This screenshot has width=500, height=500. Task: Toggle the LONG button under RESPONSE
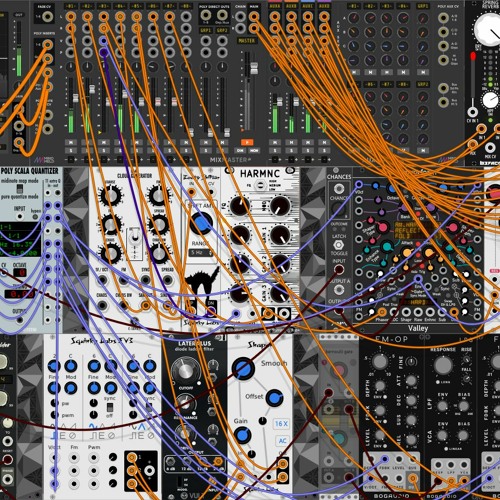(x=437, y=382)
